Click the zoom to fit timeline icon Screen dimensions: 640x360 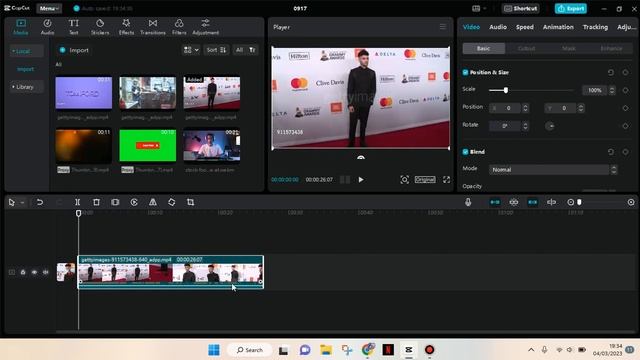click(x=631, y=202)
